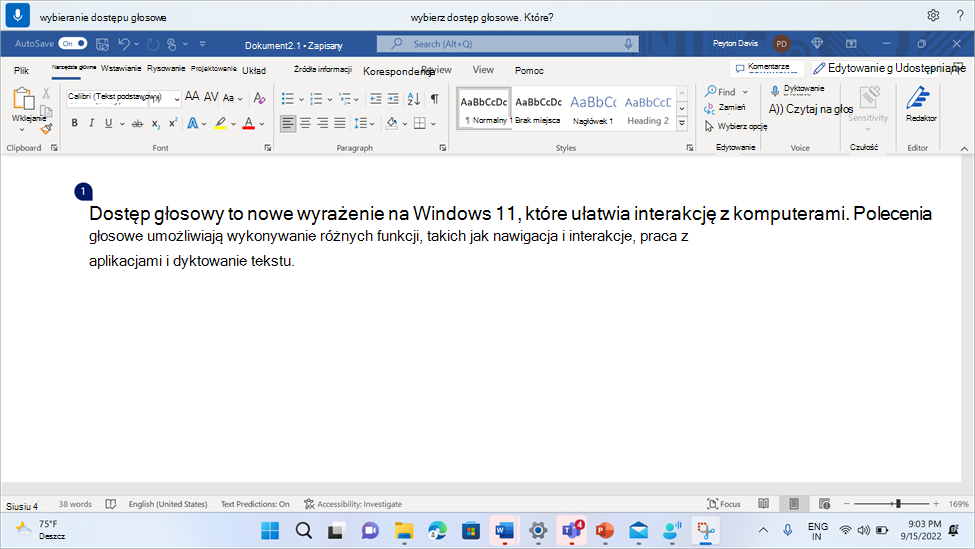Collapse the ribbon chevron
Viewport: 975px width, 549px height.
click(x=964, y=149)
